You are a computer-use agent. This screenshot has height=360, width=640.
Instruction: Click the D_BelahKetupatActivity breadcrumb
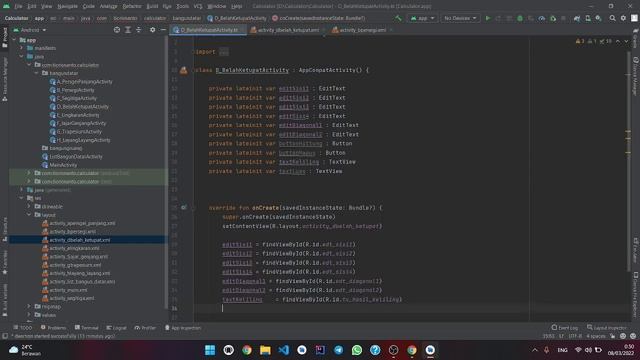[237, 18]
